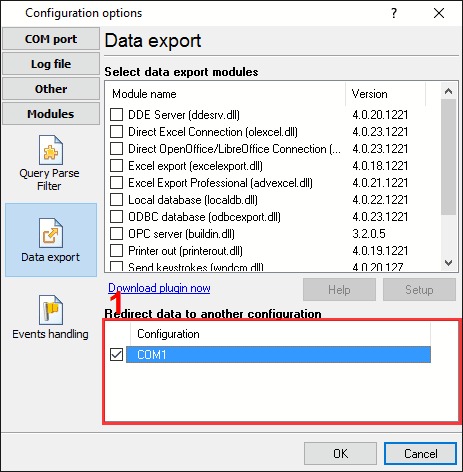Confirm settings with the OK button

tap(340, 454)
